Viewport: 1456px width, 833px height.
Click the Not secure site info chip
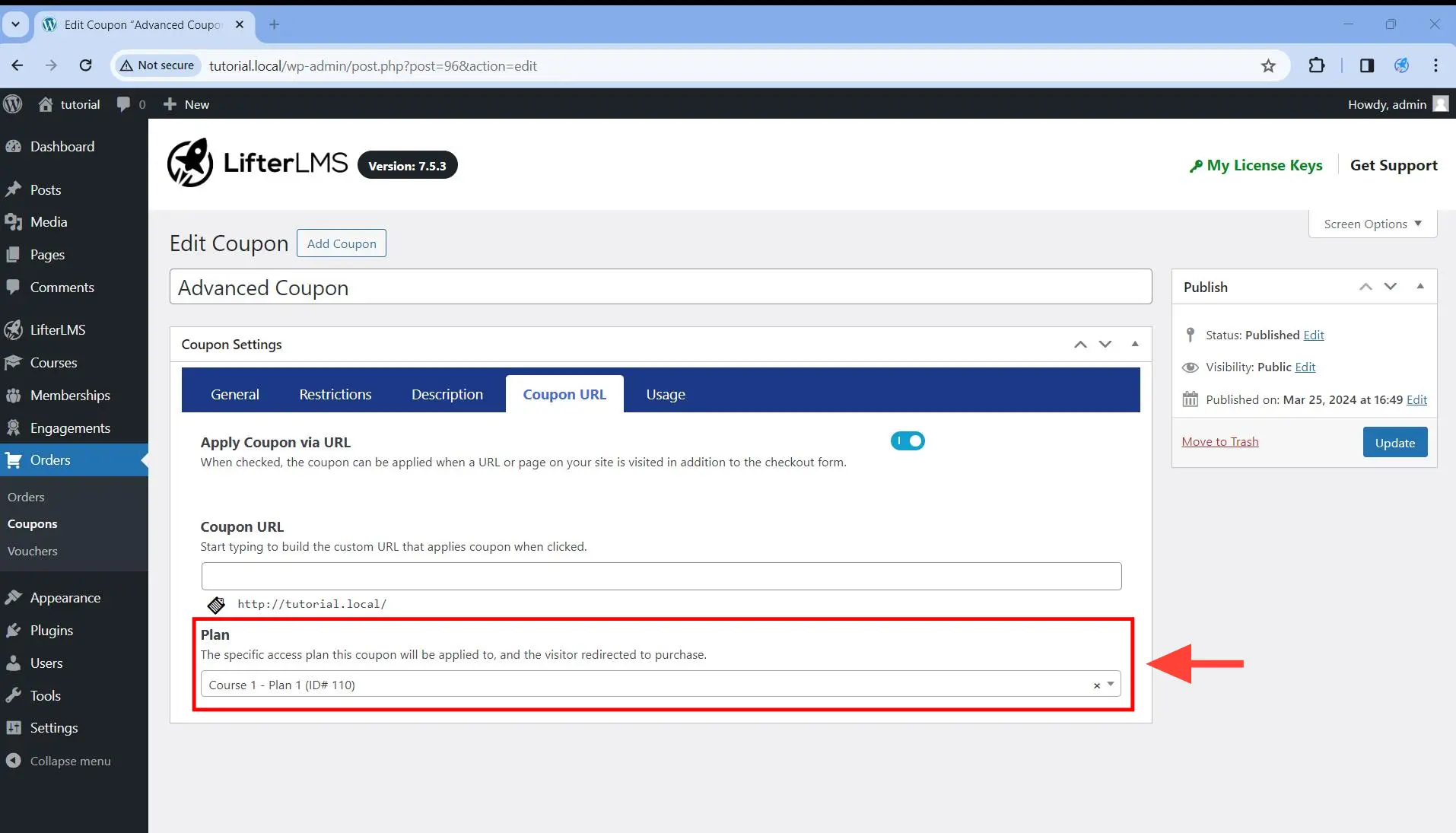pyautogui.click(x=157, y=65)
